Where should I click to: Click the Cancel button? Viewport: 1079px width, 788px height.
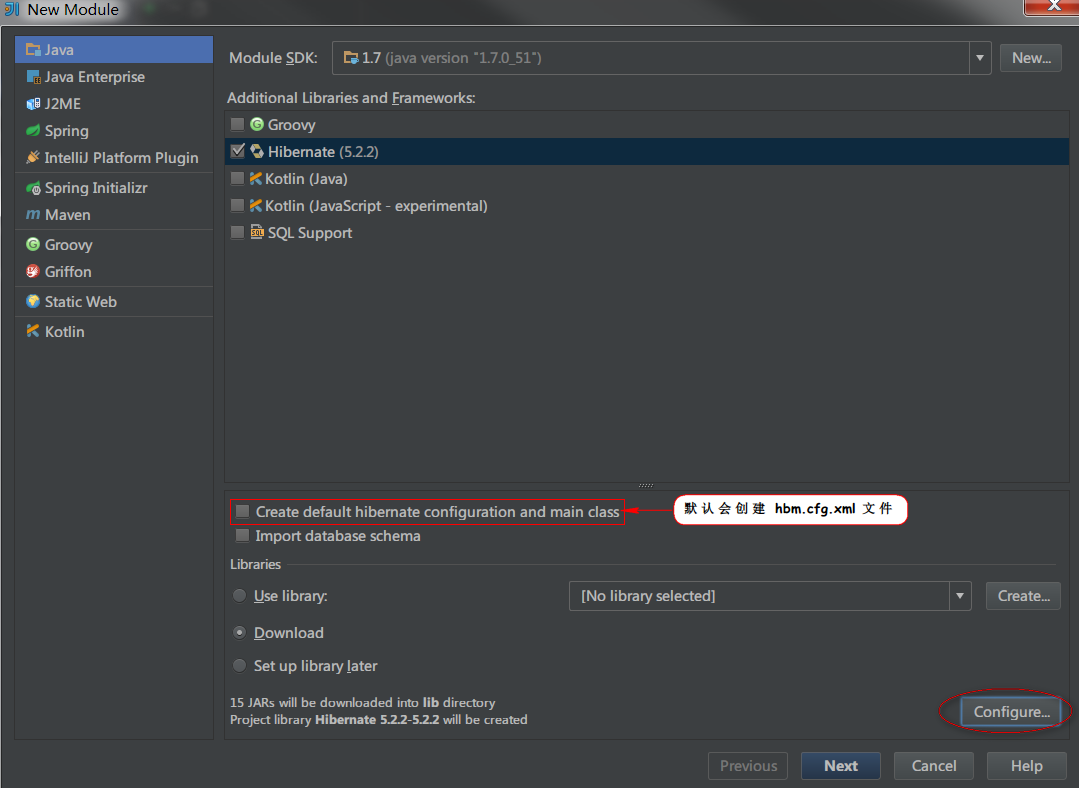934,766
